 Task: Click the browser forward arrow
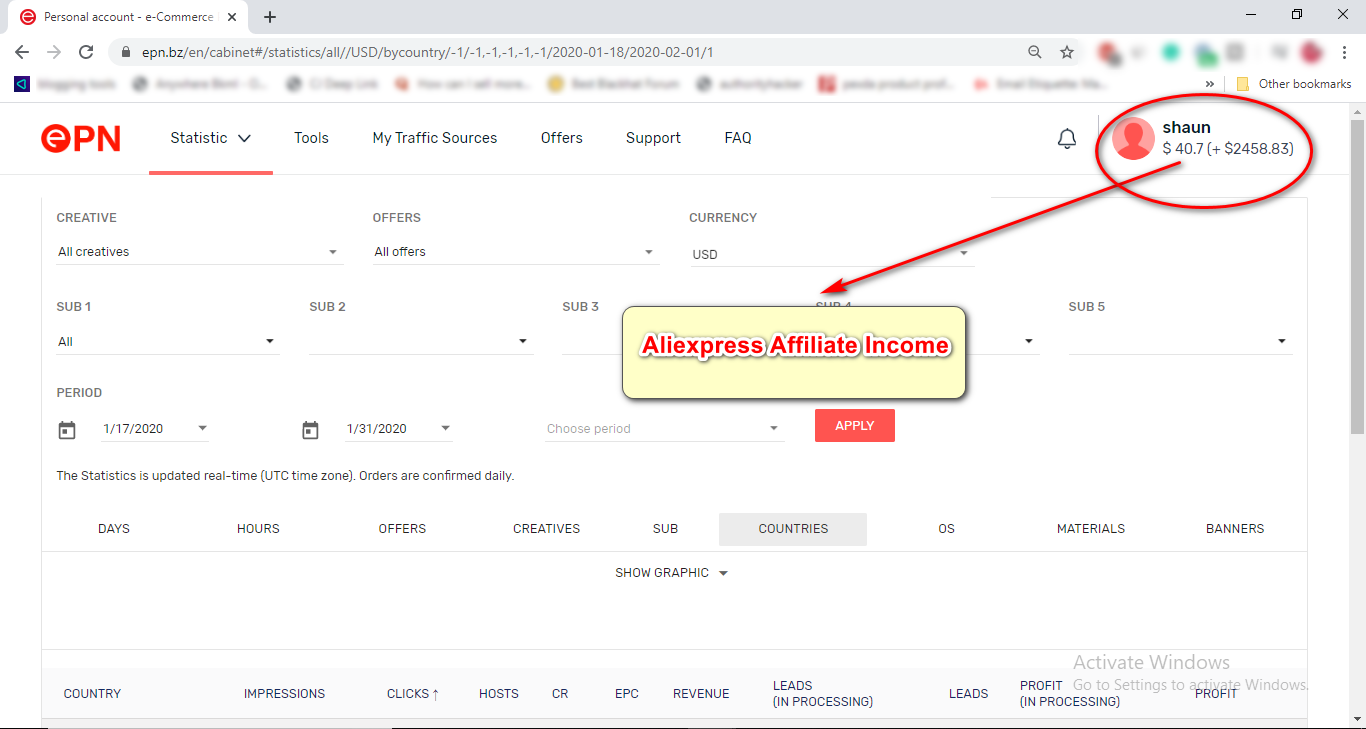point(54,52)
